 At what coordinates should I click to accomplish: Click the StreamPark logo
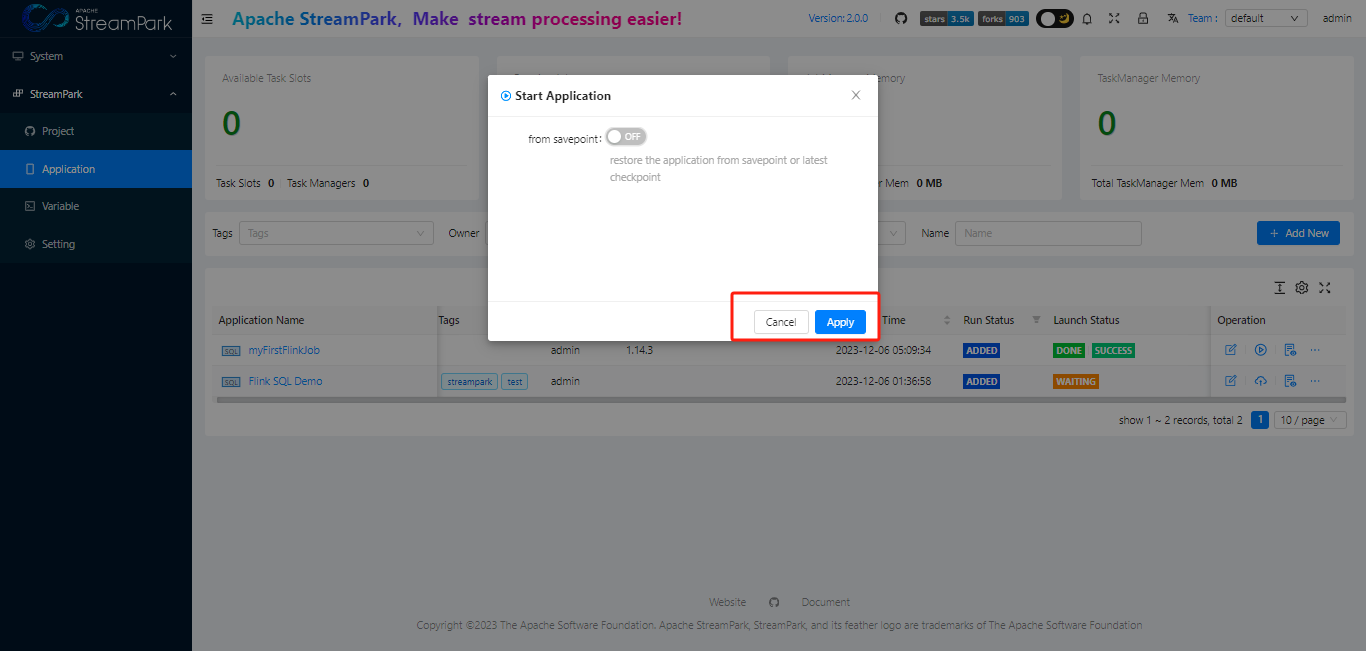click(96, 18)
